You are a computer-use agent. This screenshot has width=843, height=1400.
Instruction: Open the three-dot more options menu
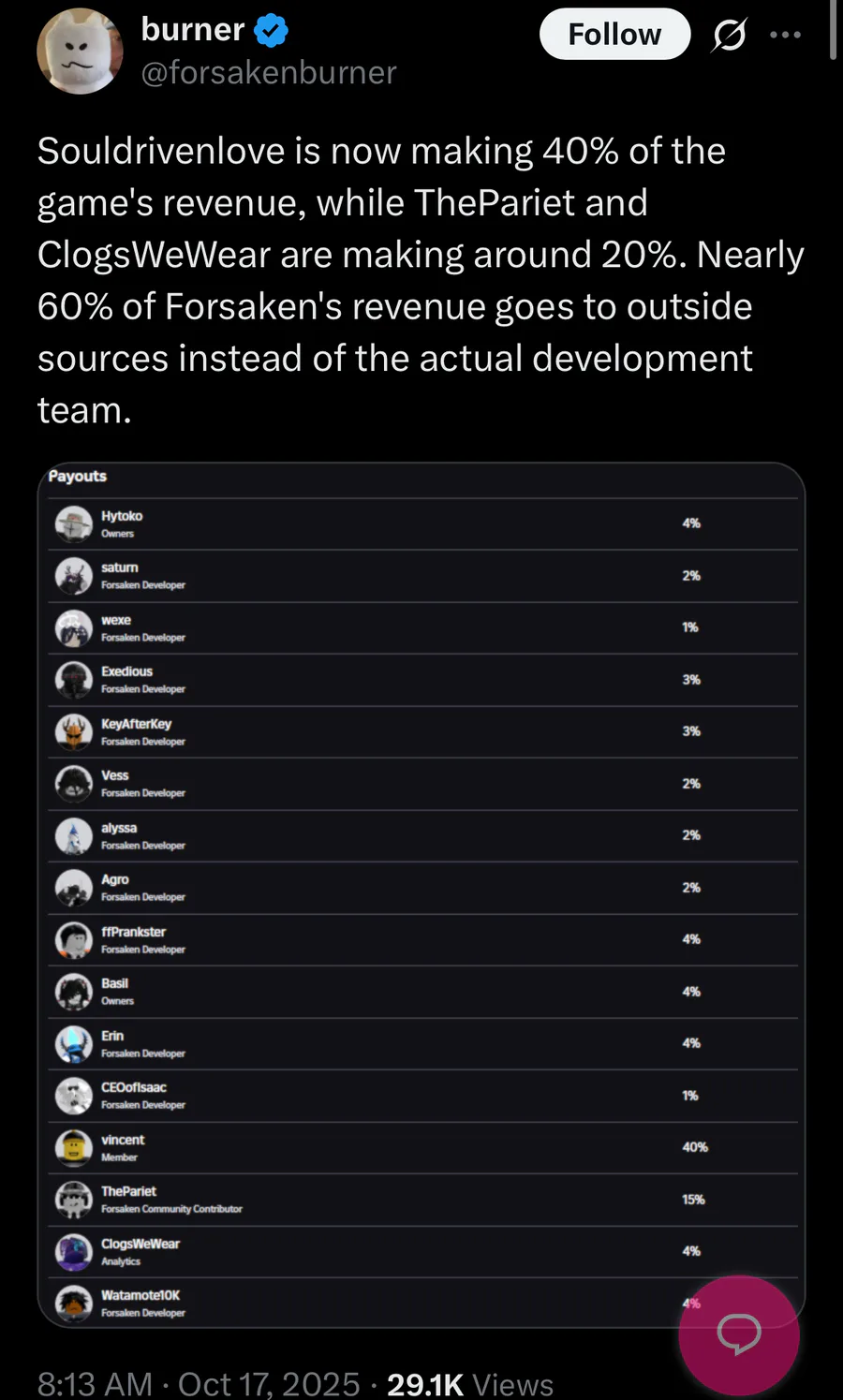click(x=785, y=35)
